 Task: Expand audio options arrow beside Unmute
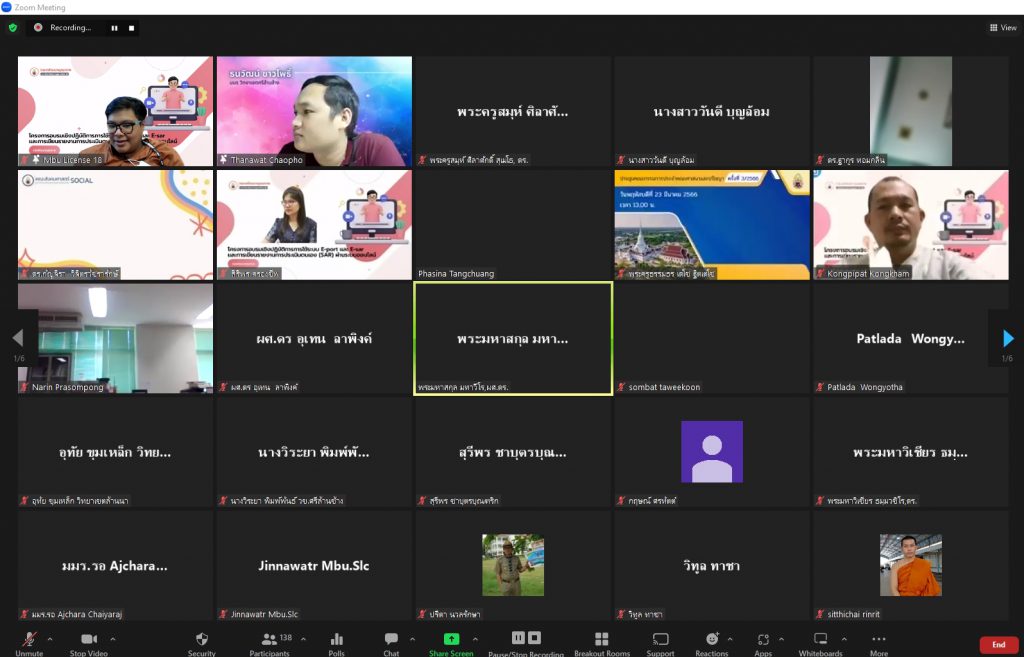(x=53, y=638)
